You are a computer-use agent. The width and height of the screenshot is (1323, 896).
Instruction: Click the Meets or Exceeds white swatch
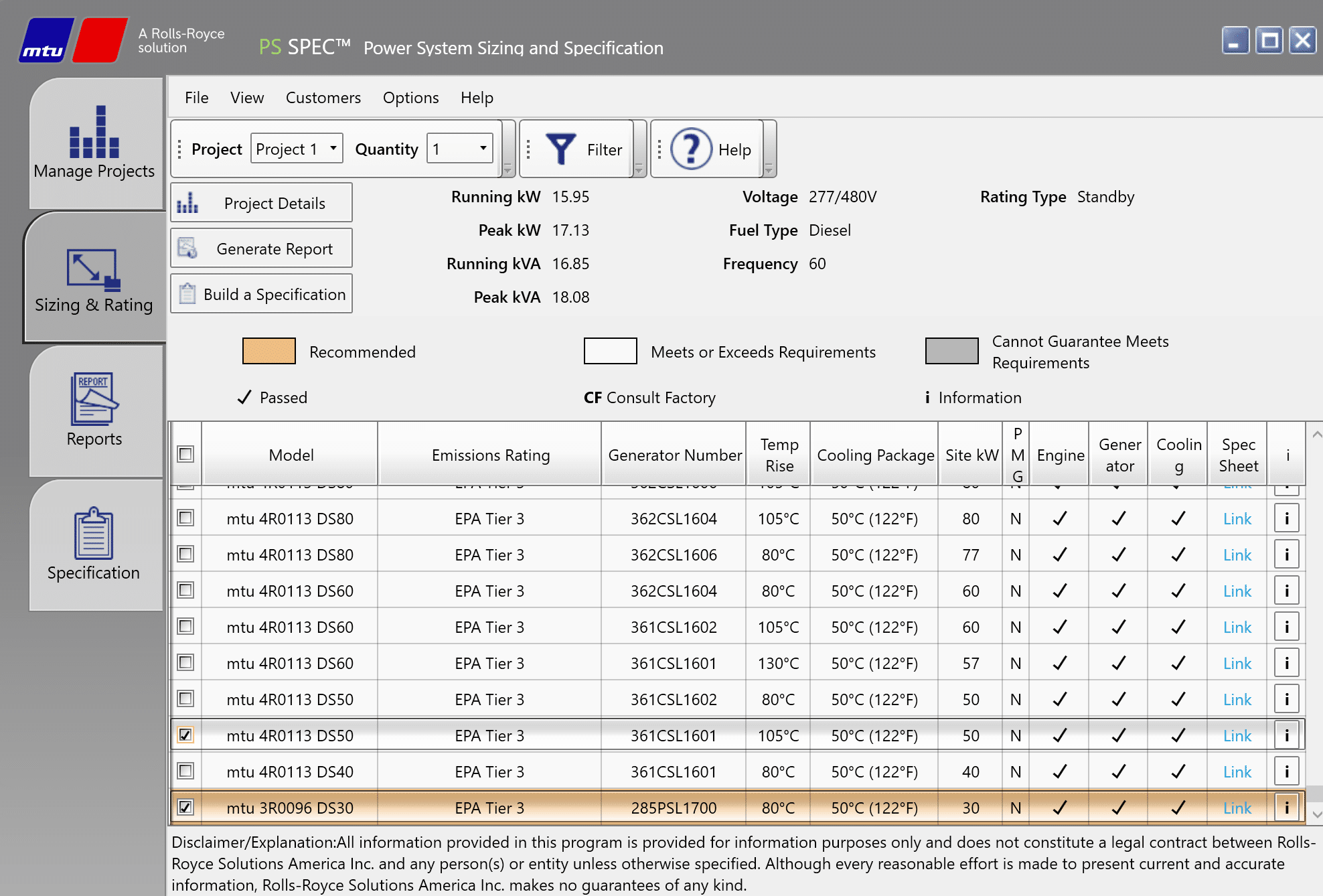point(611,351)
